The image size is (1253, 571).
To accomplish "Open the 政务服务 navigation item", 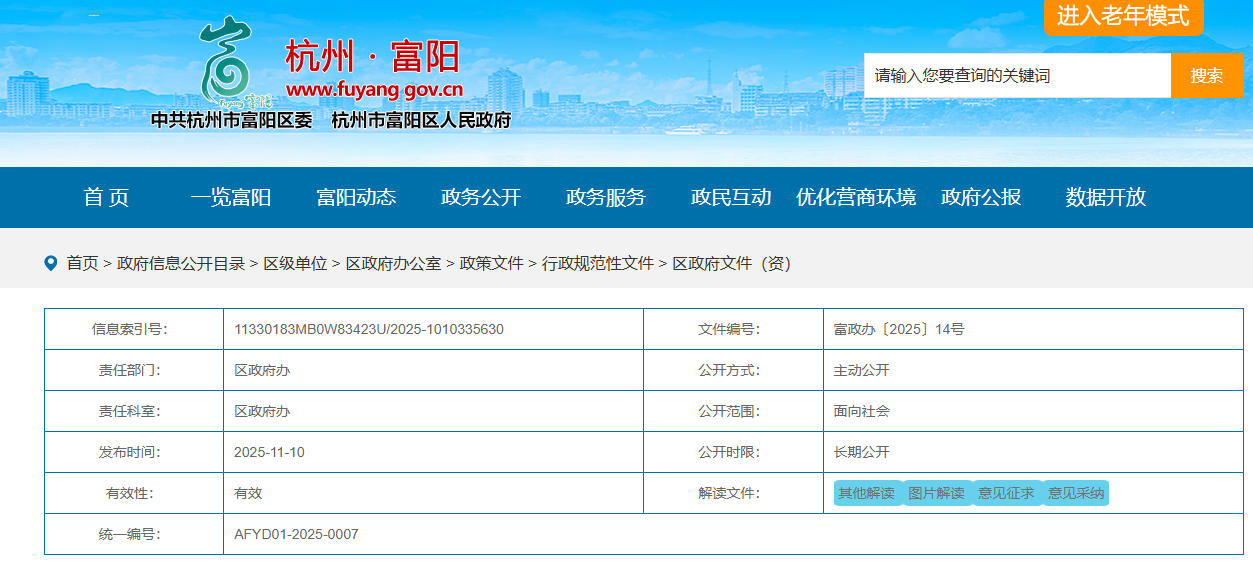I will 606,197.
